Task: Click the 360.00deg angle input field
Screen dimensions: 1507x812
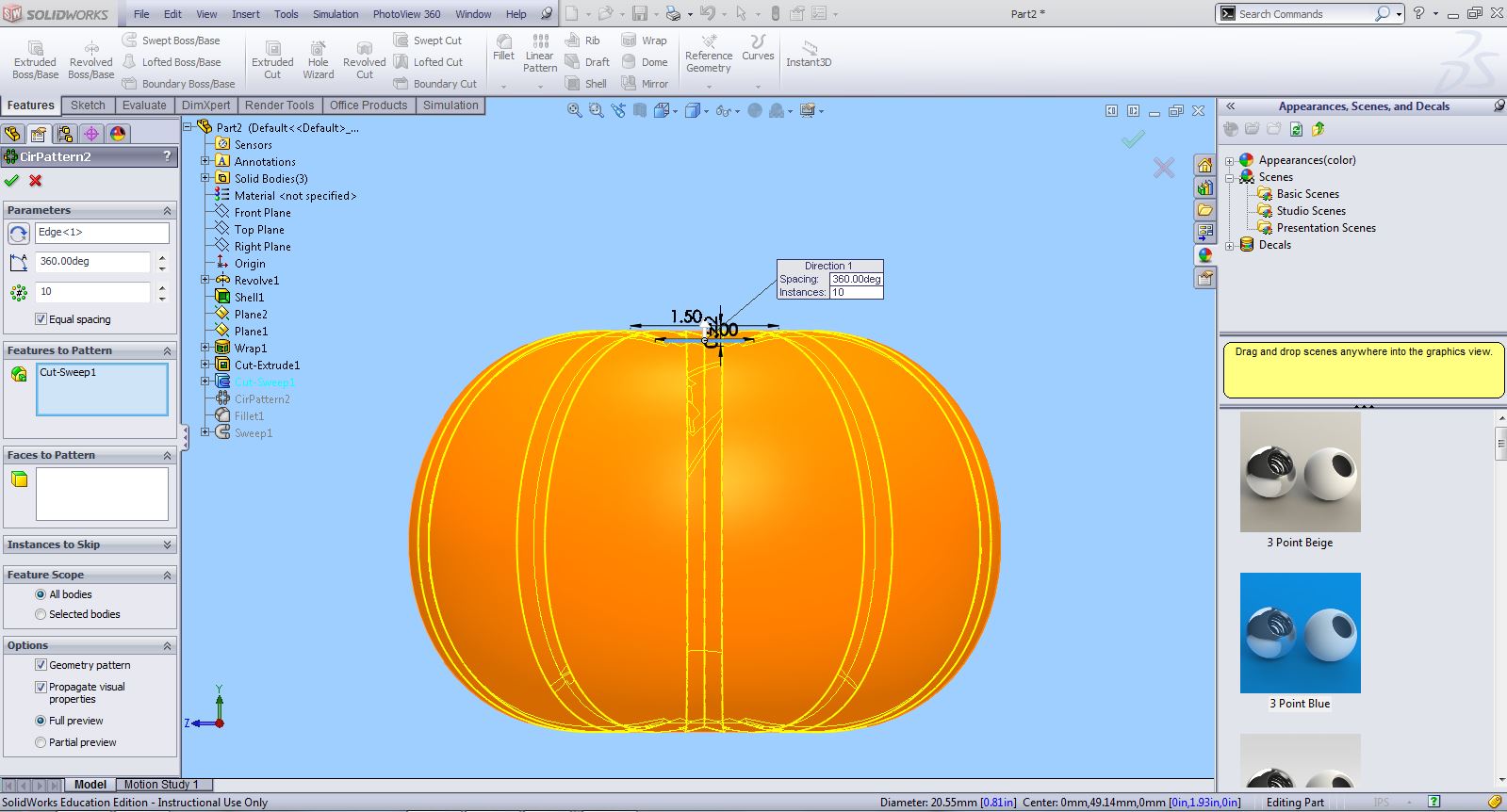Action: click(x=92, y=262)
